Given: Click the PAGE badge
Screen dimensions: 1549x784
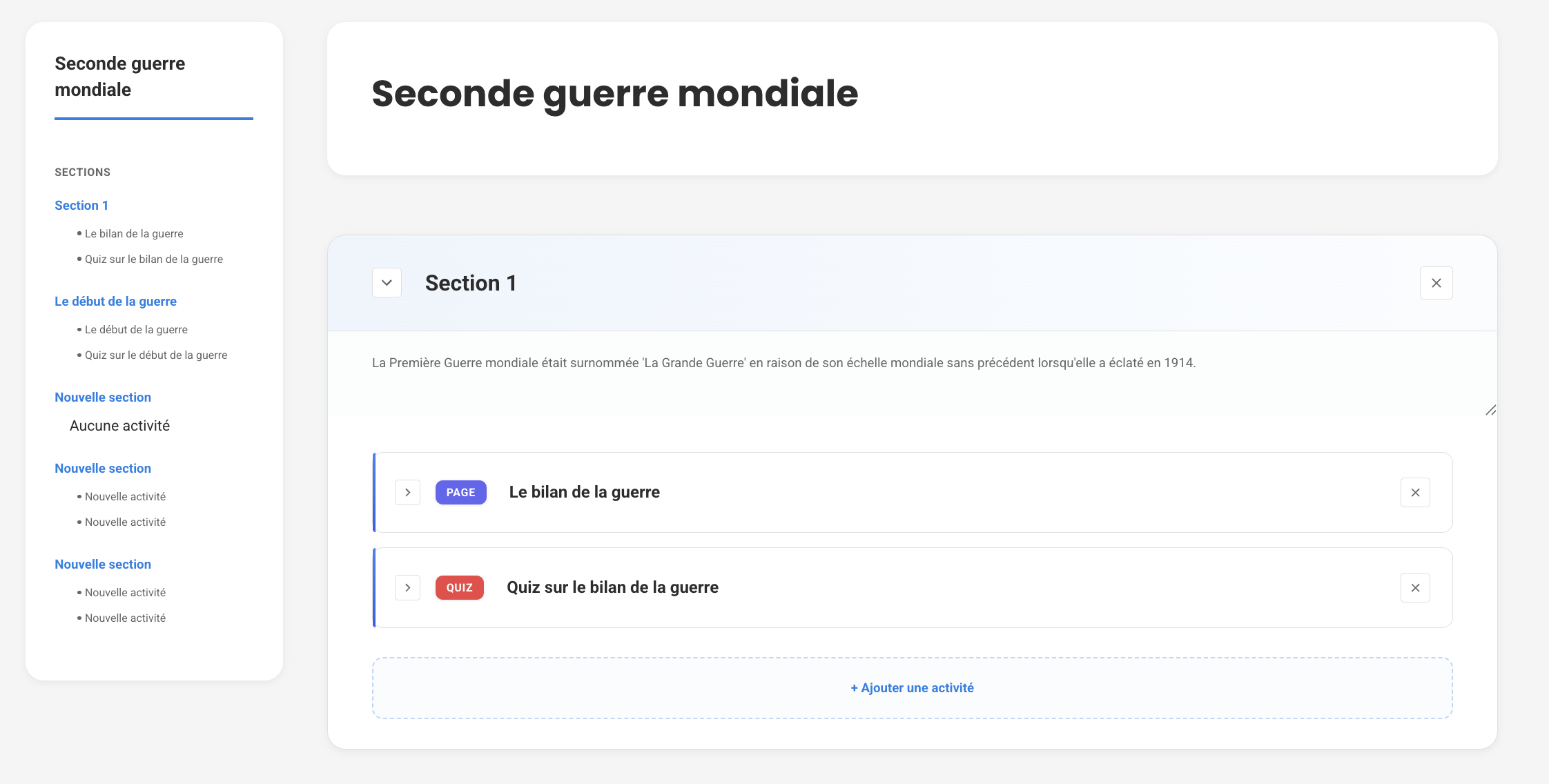Looking at the screenshot, I should pyautogui.click(x=460, y=493).
